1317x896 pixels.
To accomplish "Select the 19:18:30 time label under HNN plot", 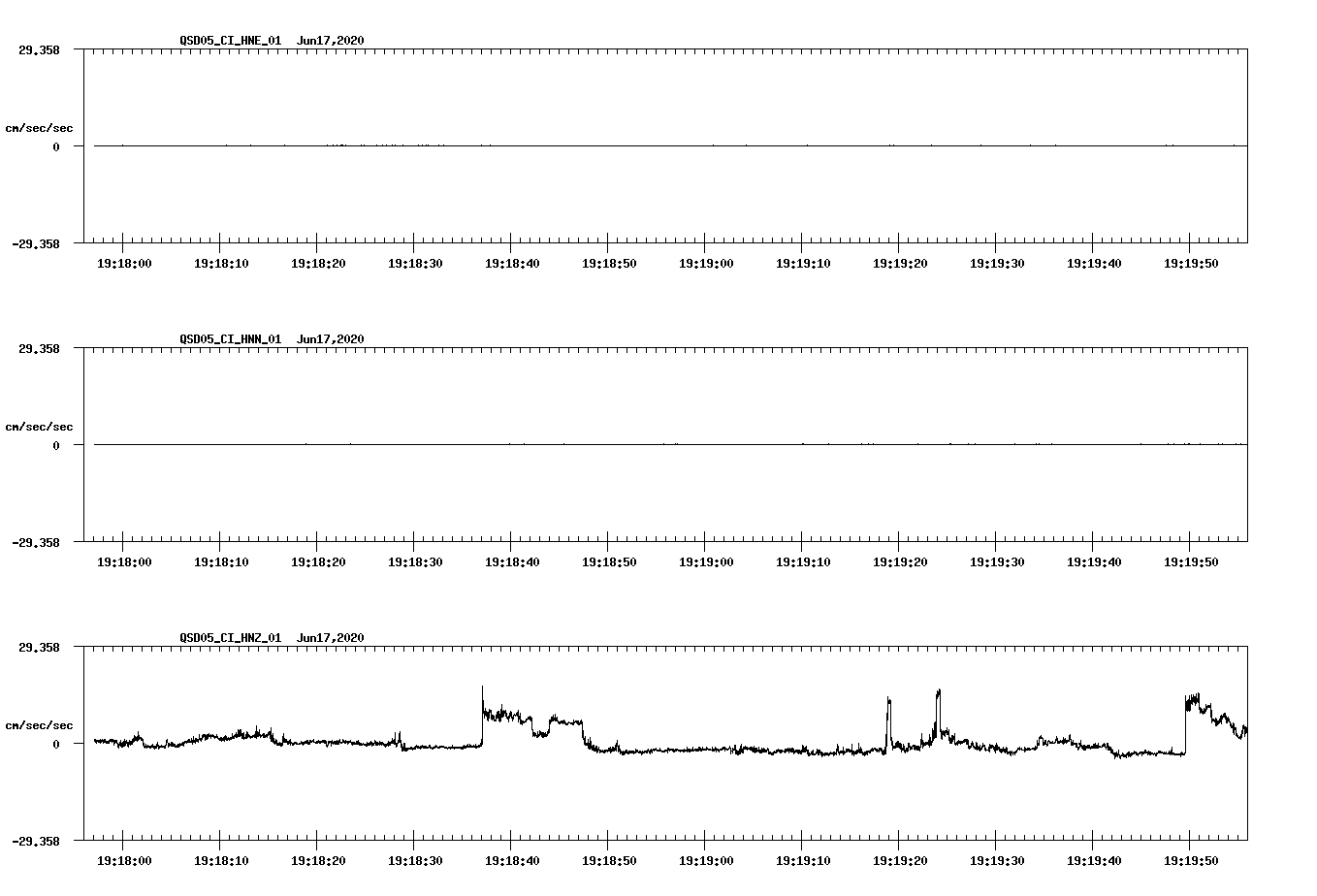I will (x=415, y=561).
